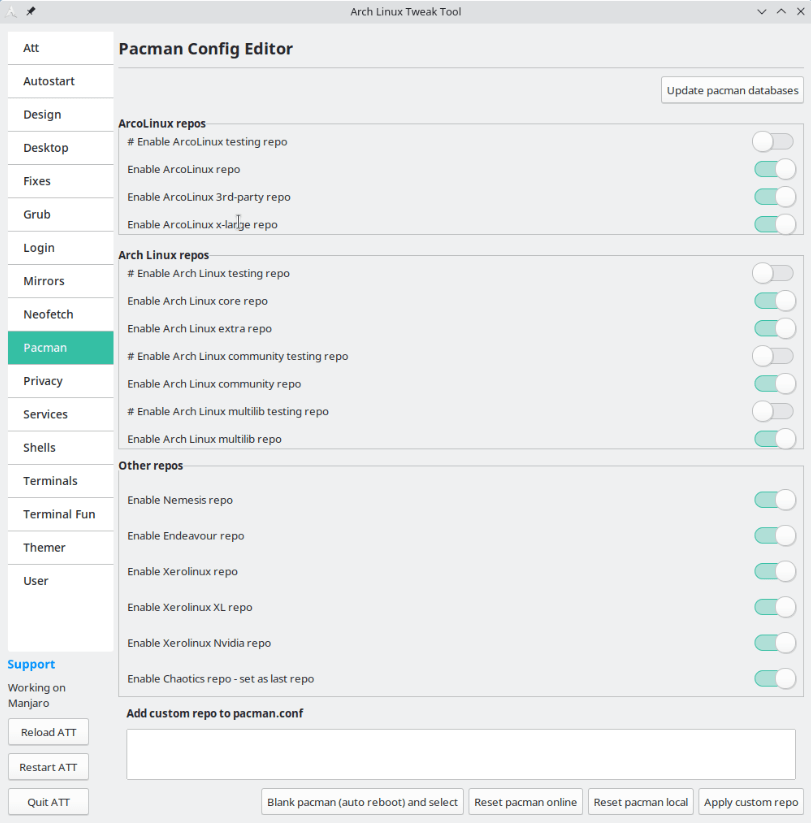Apply the custom repo
Viewport: 811px width, 823px height.
(x=751, y=802)
